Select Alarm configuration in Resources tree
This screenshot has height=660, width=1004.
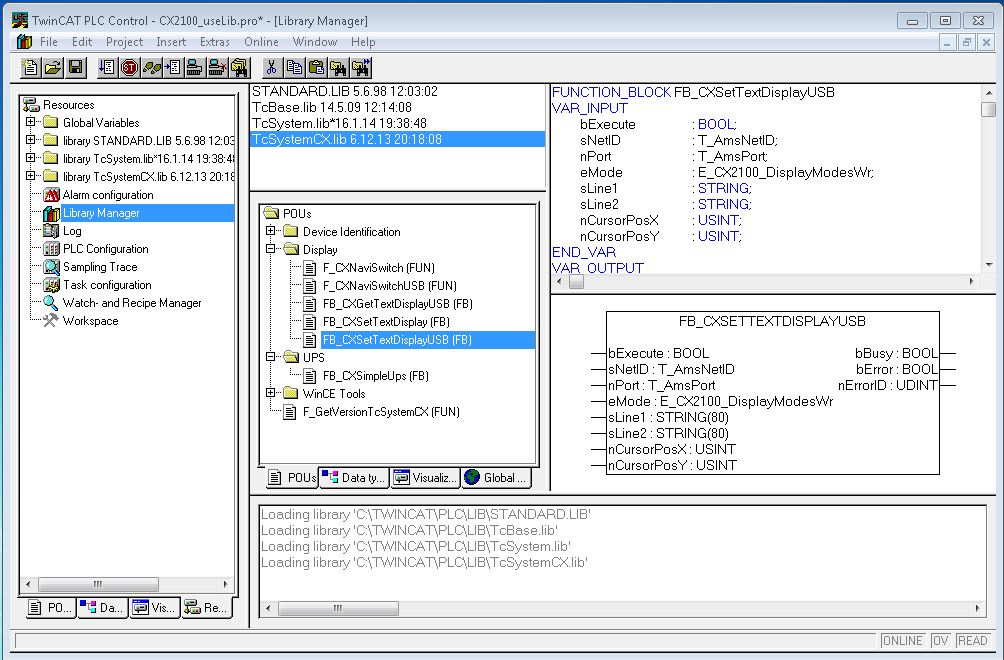[108, 195]
